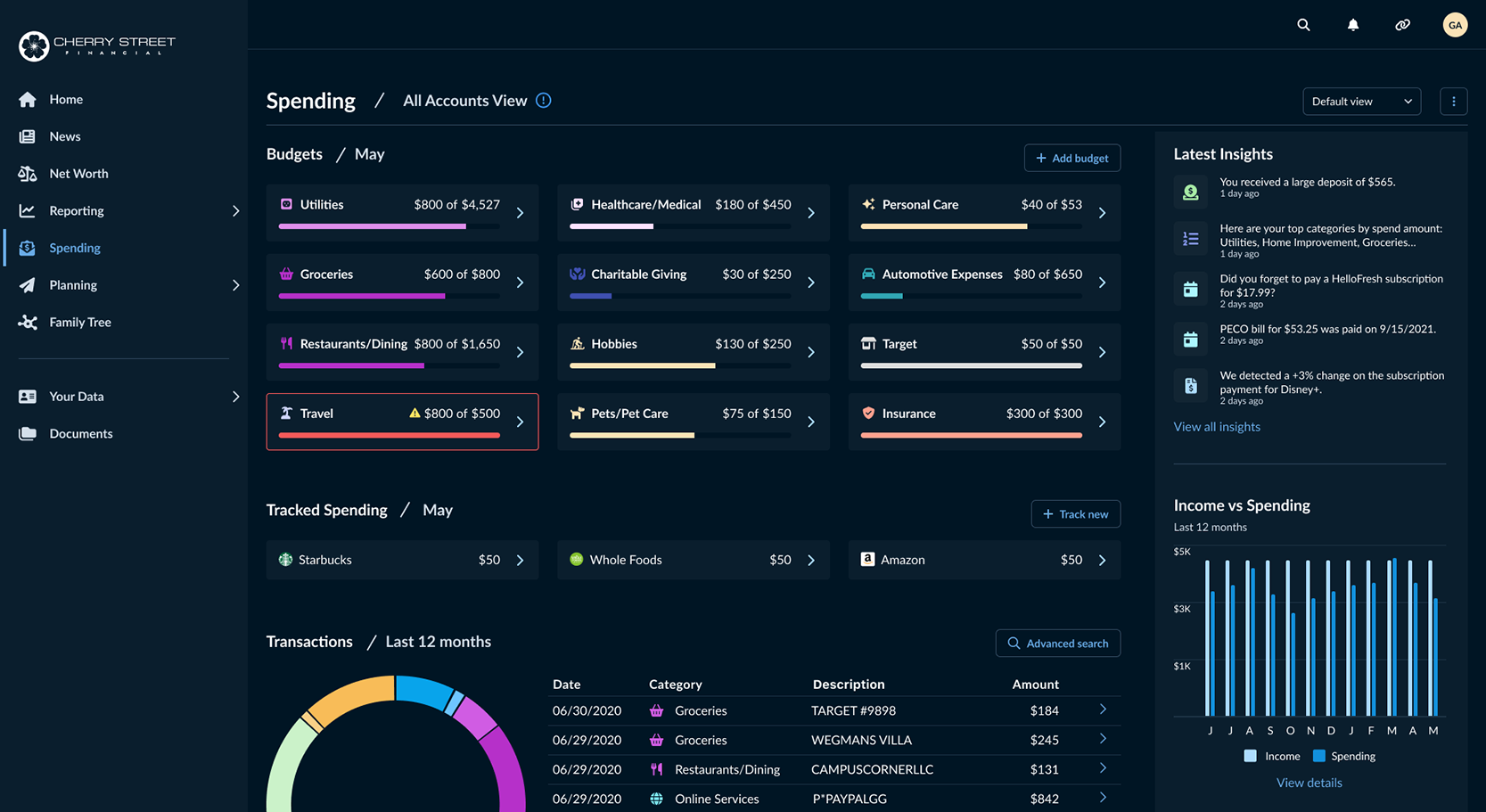Click the Automotive Expenses car icon
1486x812 pixels.
tap(868, 274)
